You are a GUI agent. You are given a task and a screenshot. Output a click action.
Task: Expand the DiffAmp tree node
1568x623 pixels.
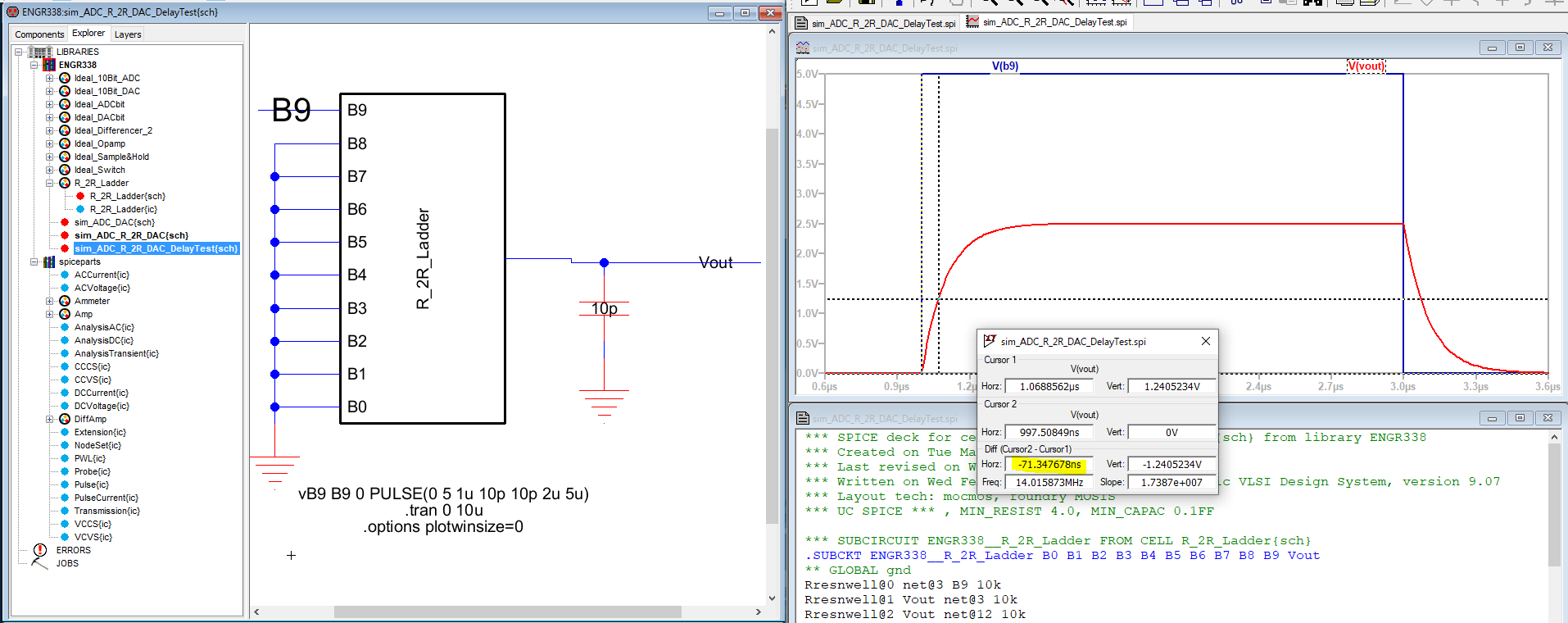(x=49, y=419)
